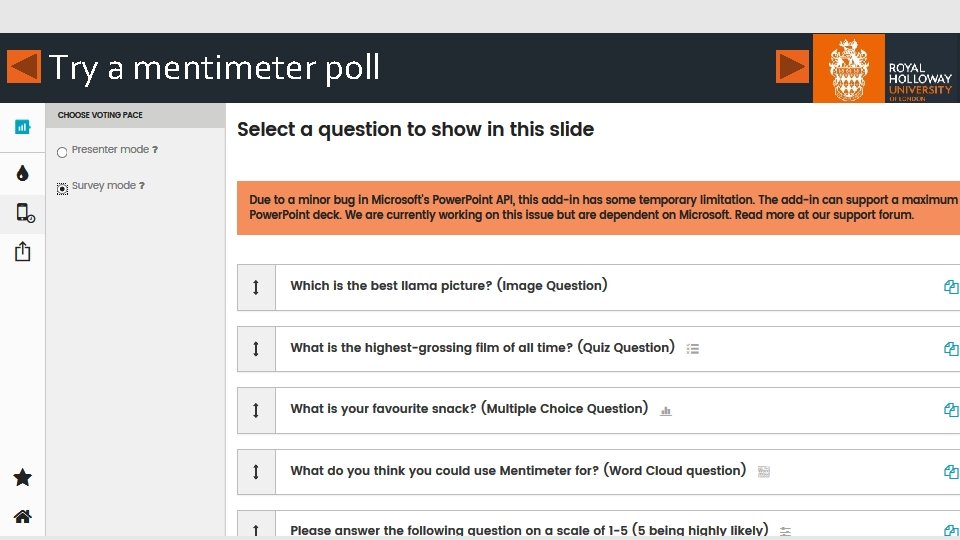Select the phone voting pace icon
The image size is (960, 540).
click(24, 212)
